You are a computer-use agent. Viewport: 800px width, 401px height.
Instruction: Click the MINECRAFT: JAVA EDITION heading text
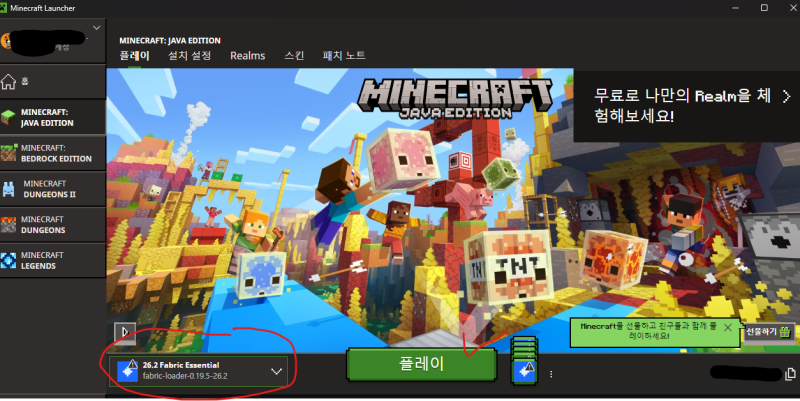tap(170, 40)
